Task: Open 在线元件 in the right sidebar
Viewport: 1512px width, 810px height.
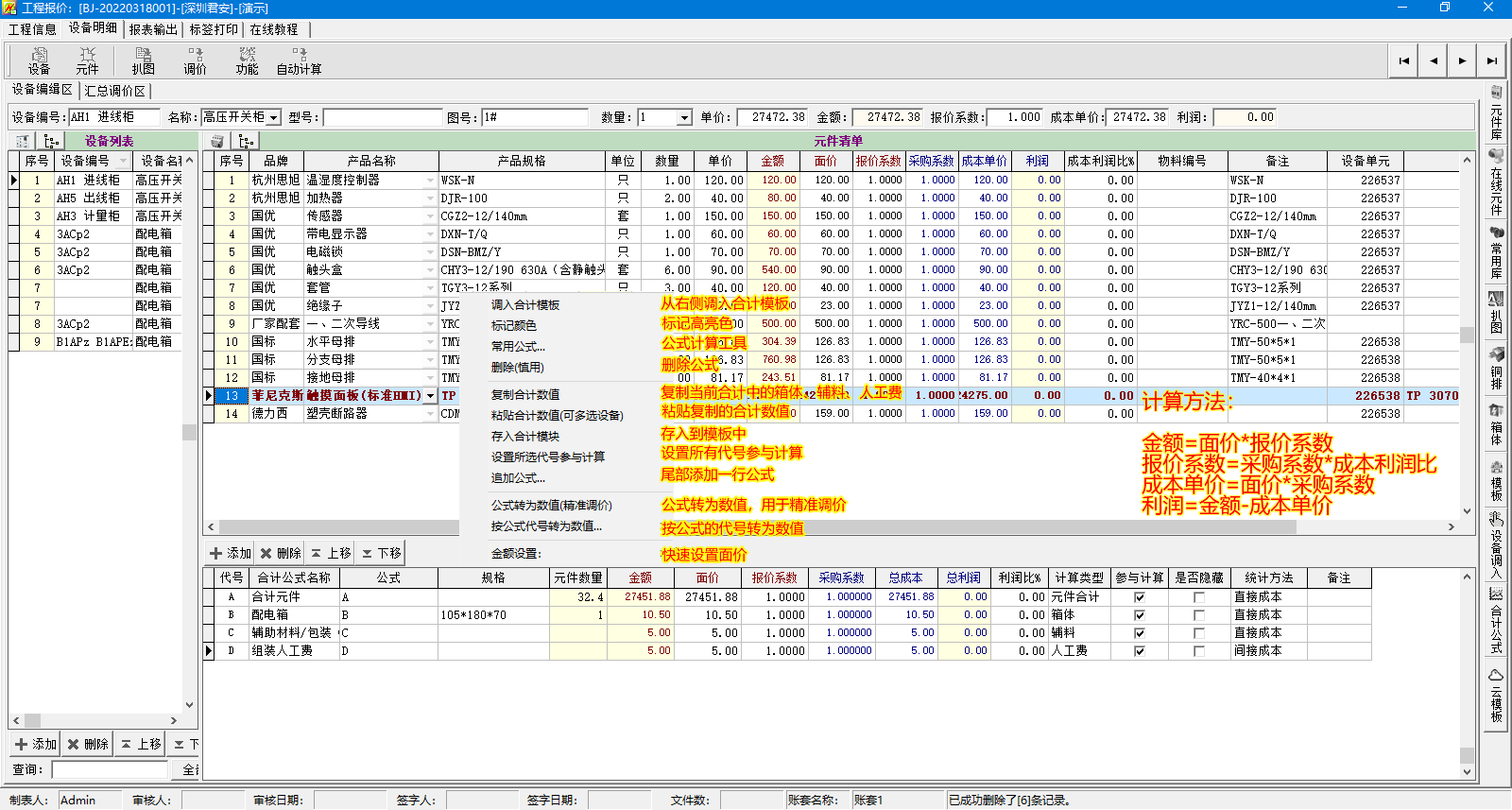Action: [x=1496, y=181]
